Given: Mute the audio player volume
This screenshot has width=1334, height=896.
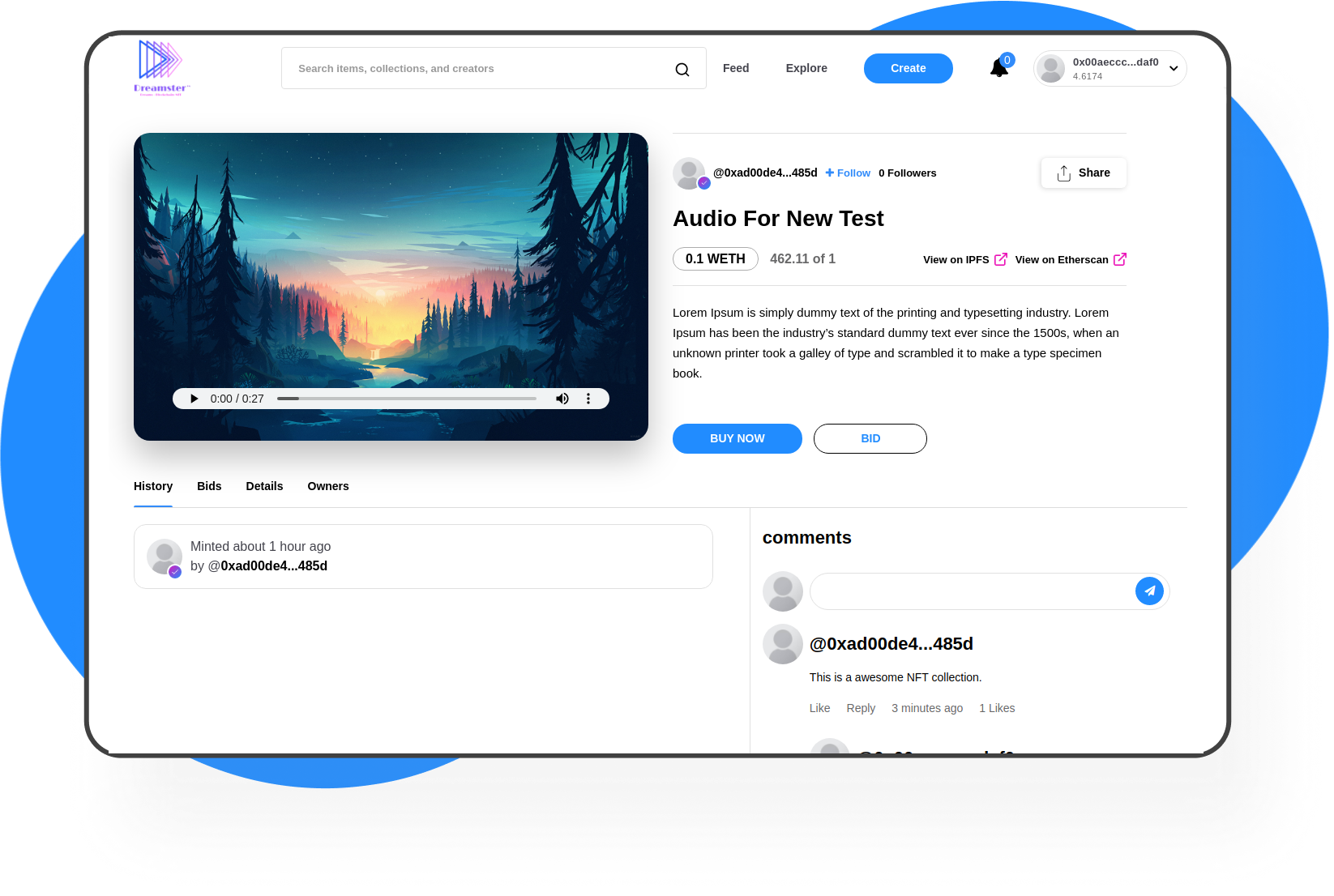Looking at the screenshot, I should tap(562, 399).
